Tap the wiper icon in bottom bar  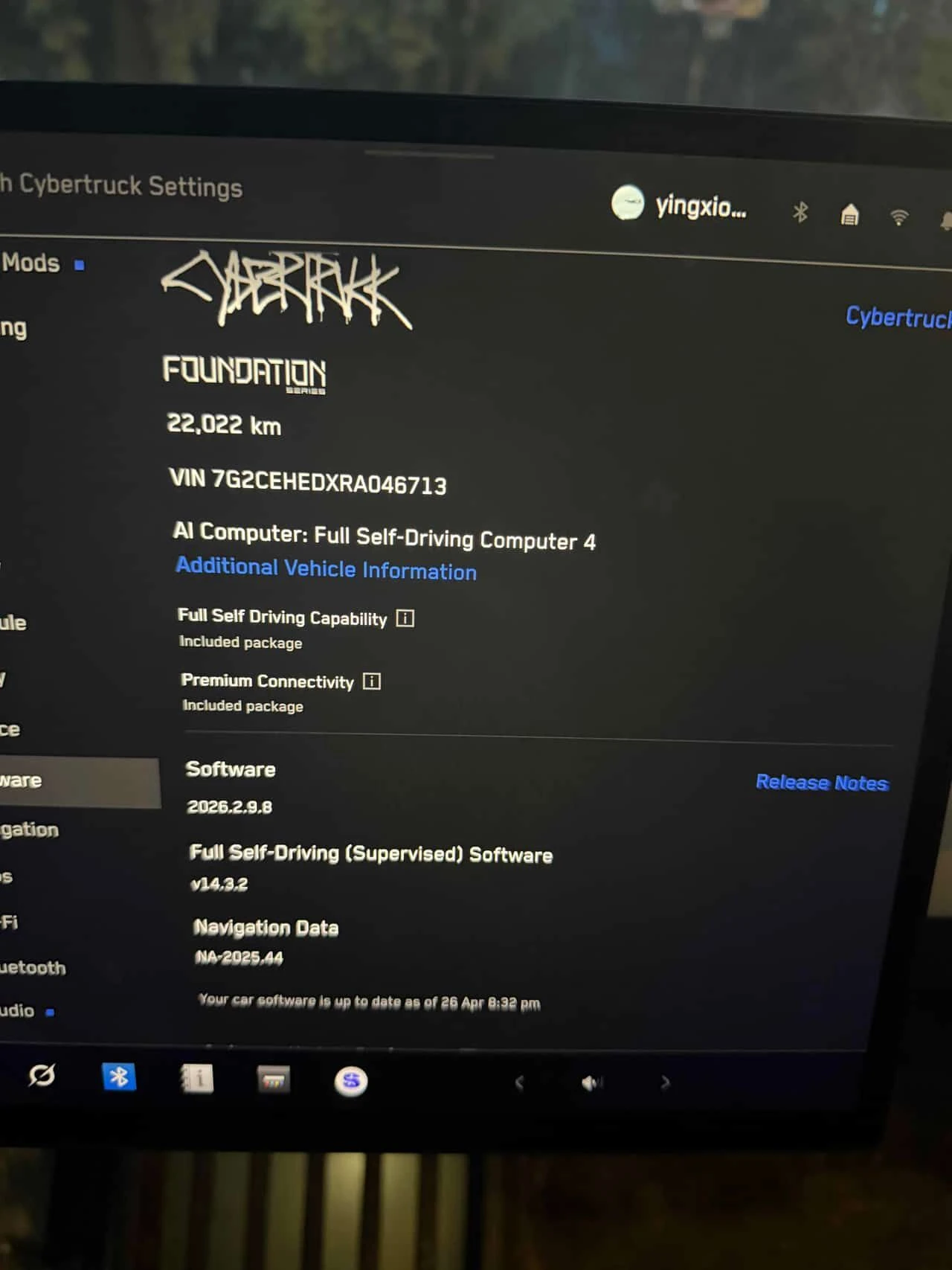tap(42, 1075)
